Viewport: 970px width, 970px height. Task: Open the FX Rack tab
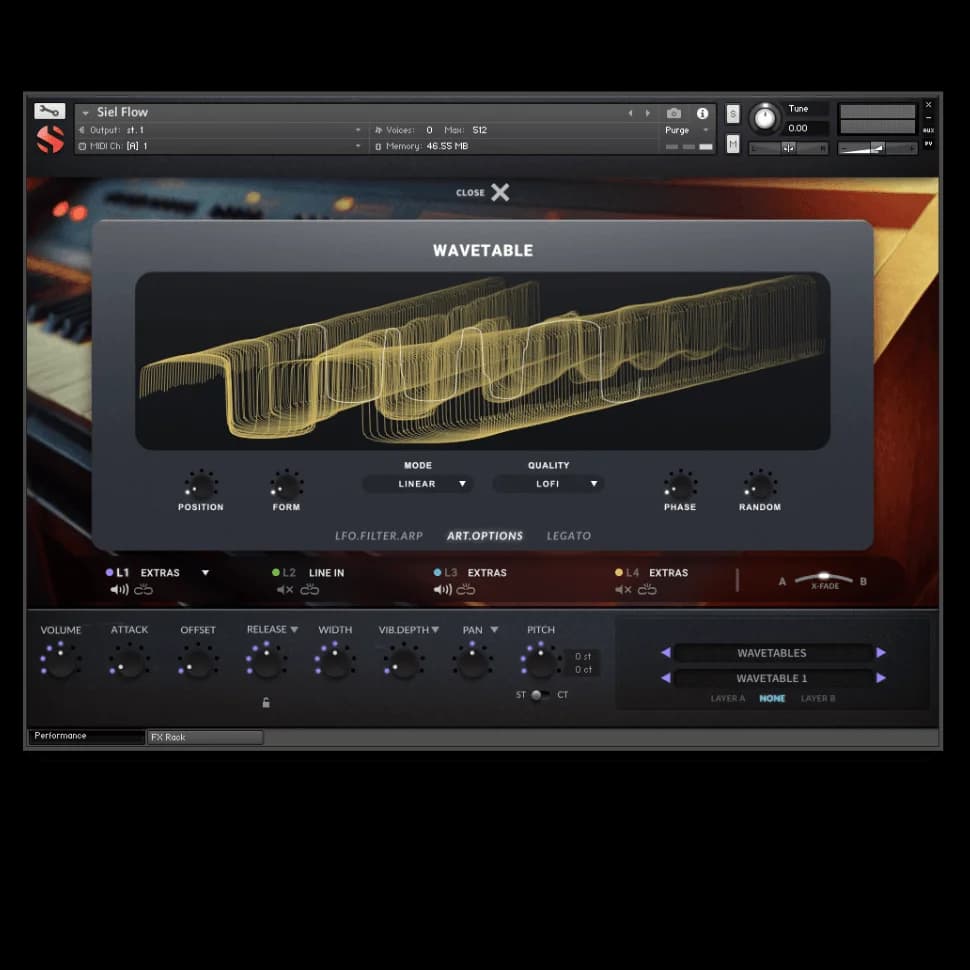(x=205, y=737)
